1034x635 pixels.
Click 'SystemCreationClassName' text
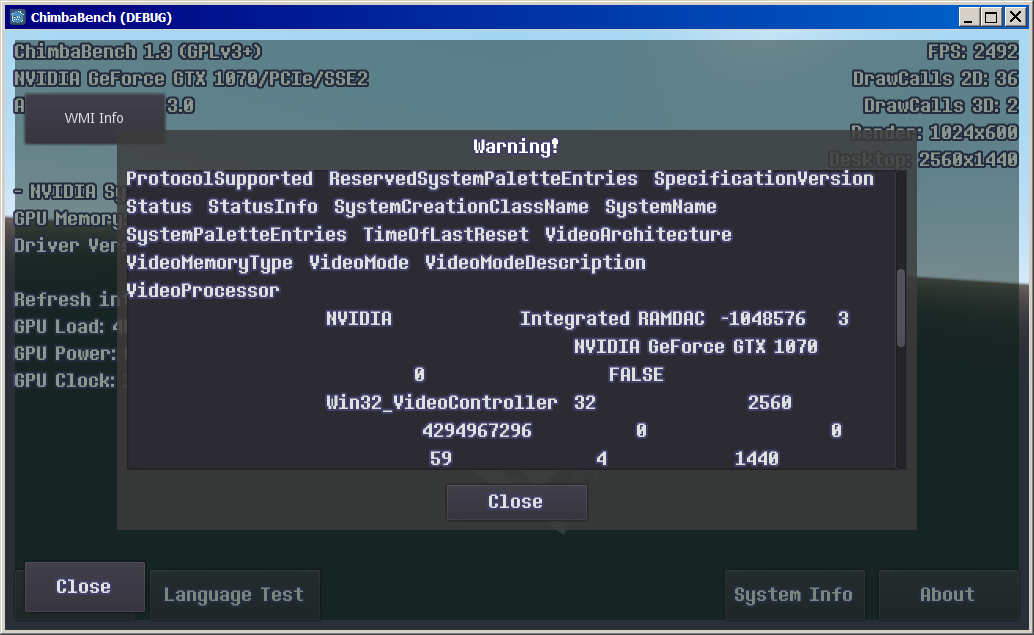(x=461, y=207)
